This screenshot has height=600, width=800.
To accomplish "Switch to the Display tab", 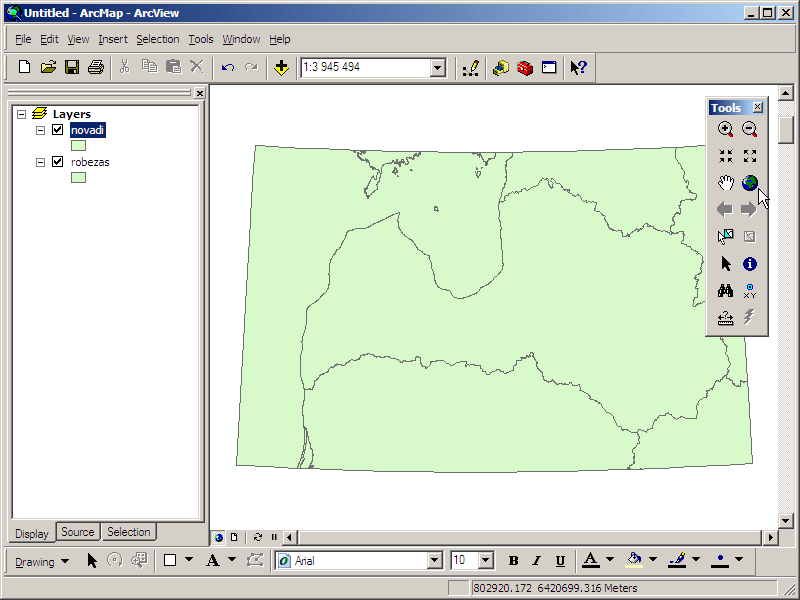I will (x=32, y=534).
